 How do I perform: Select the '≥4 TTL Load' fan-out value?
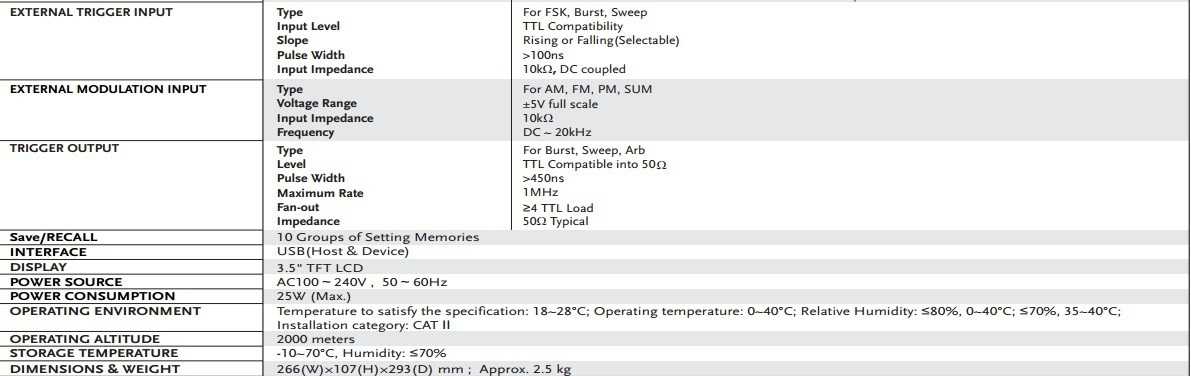click(558, 207)
